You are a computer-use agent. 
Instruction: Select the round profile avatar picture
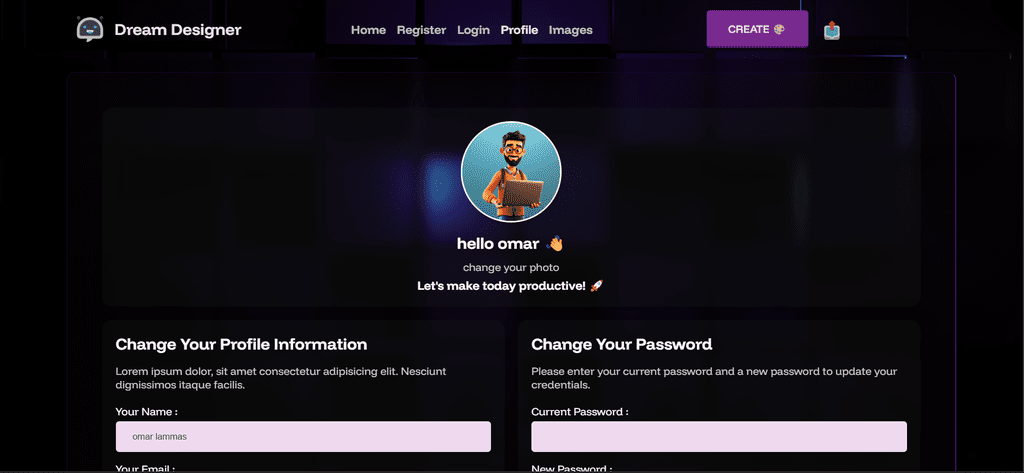pyautogui.click(x=511, y=172)
